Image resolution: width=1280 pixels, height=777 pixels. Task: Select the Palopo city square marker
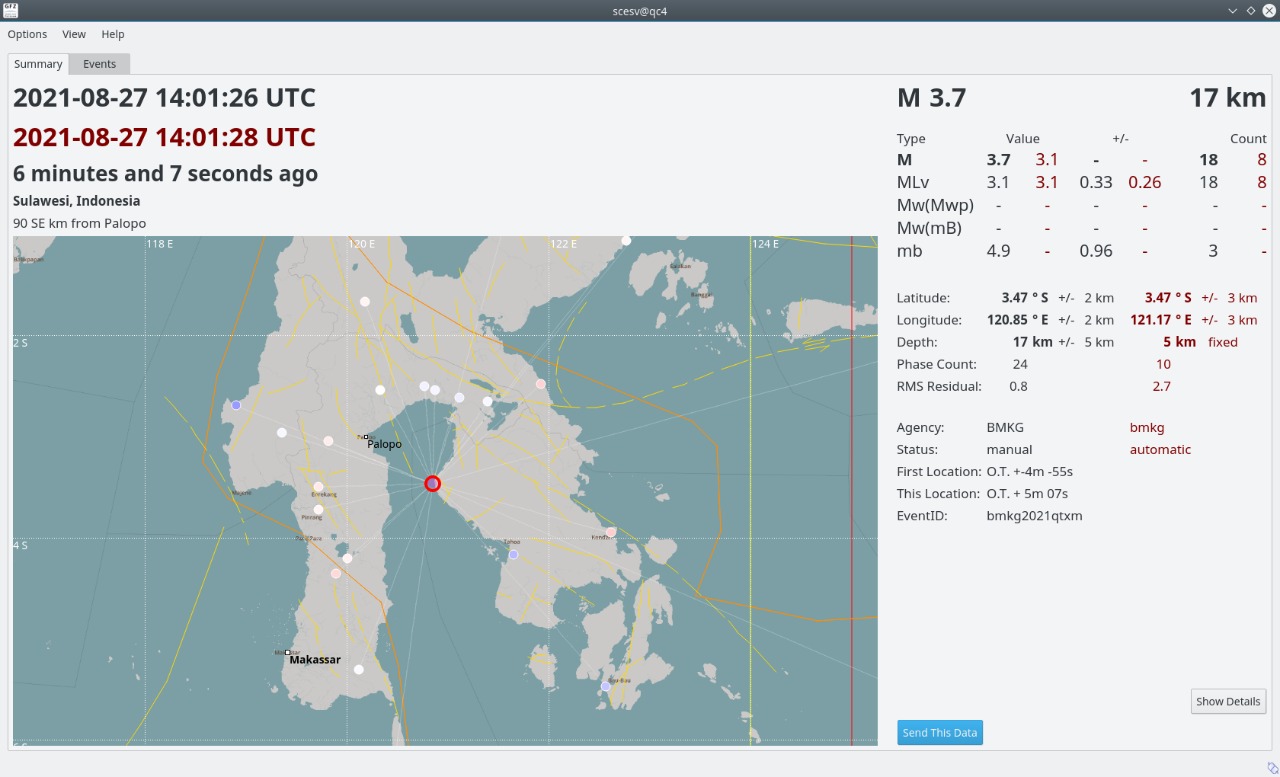367,437
